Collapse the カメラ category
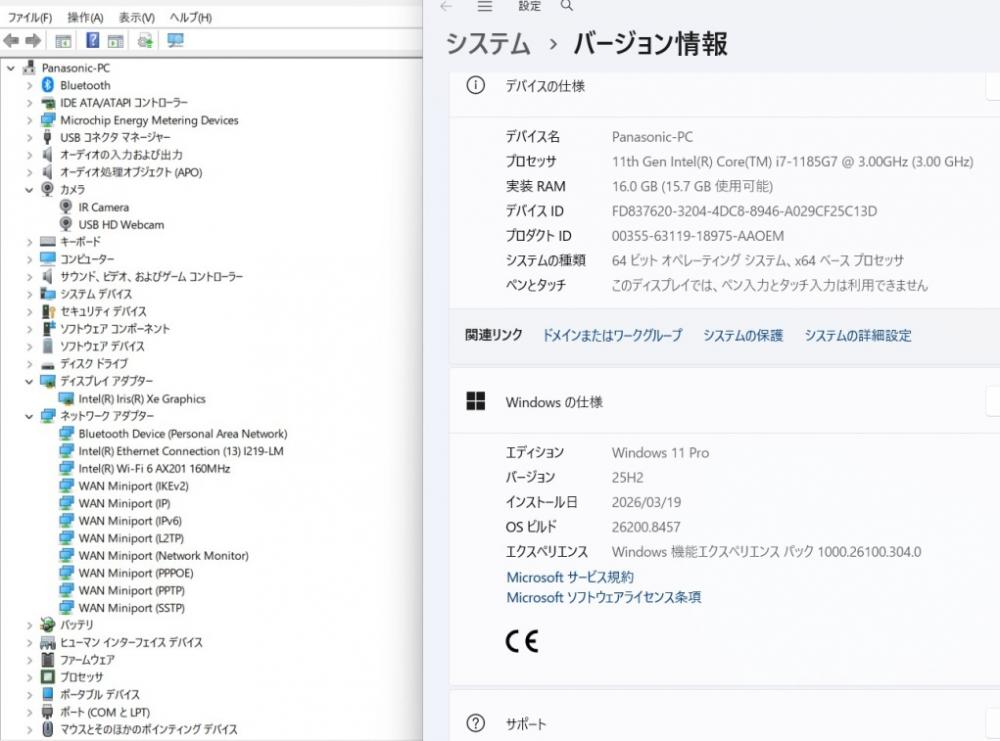The height and width of the screenshot is (741, 1000). click(29, 189)
